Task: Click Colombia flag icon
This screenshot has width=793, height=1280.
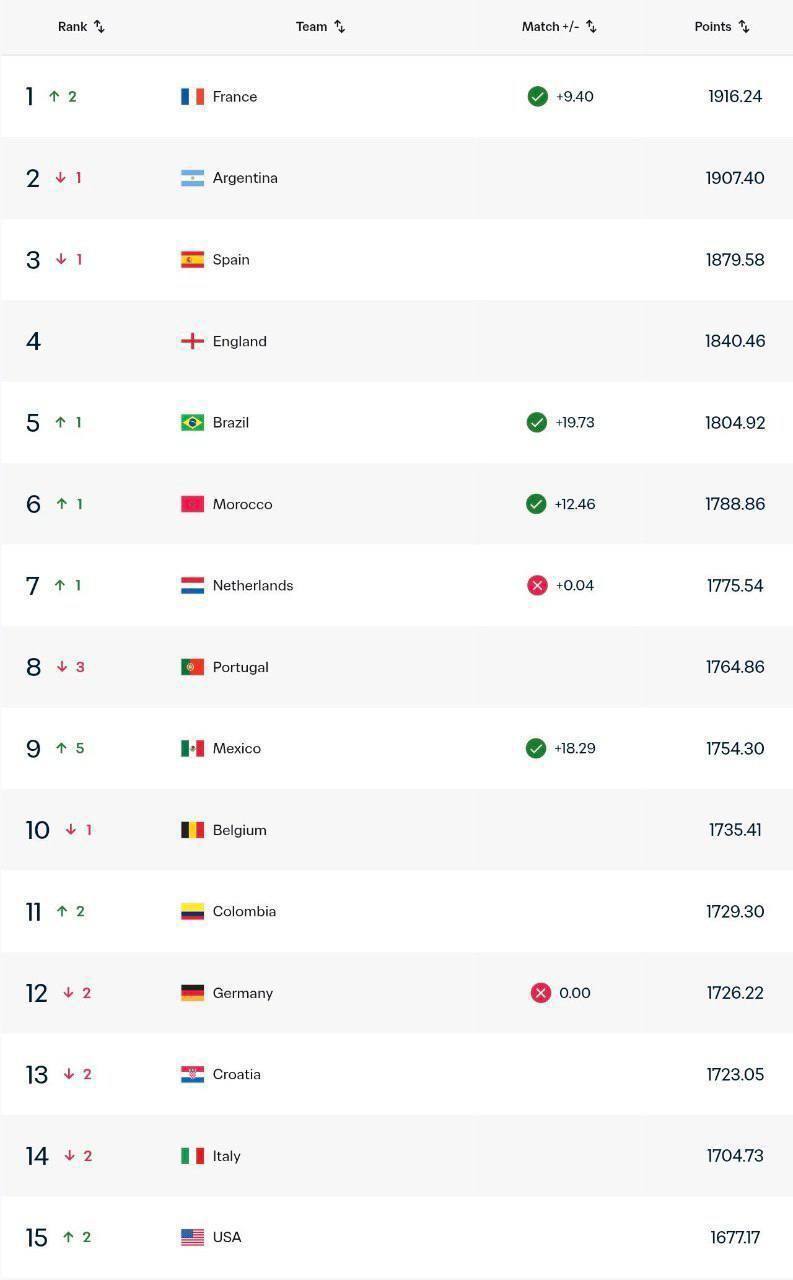Action: coord(192,911)
